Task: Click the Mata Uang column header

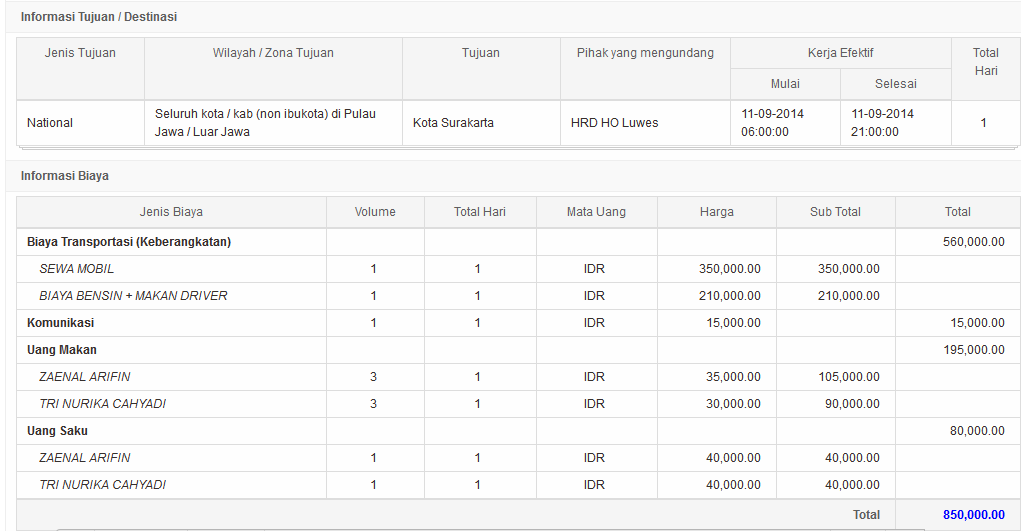Action: pyautogui.click(x=596, y=212)
